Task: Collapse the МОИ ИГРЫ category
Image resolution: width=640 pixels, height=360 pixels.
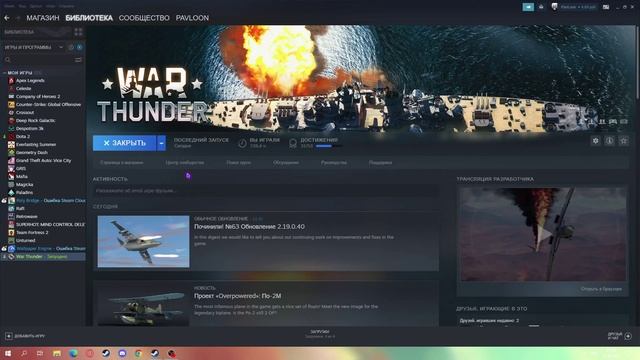Action: 4,73
